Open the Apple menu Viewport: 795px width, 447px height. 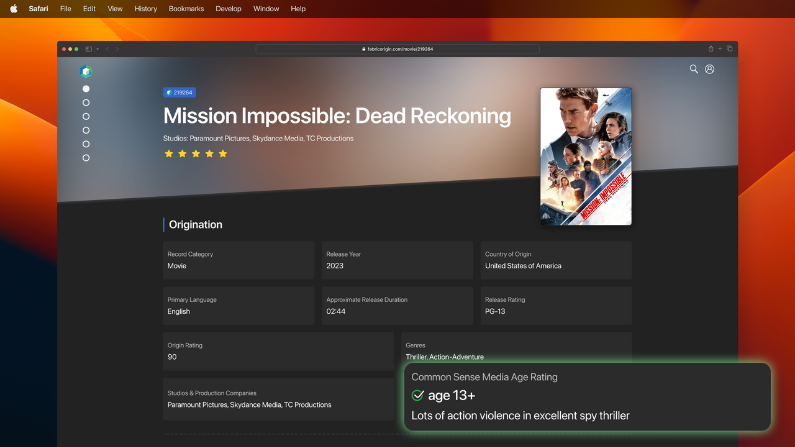(x=14, y=9)
